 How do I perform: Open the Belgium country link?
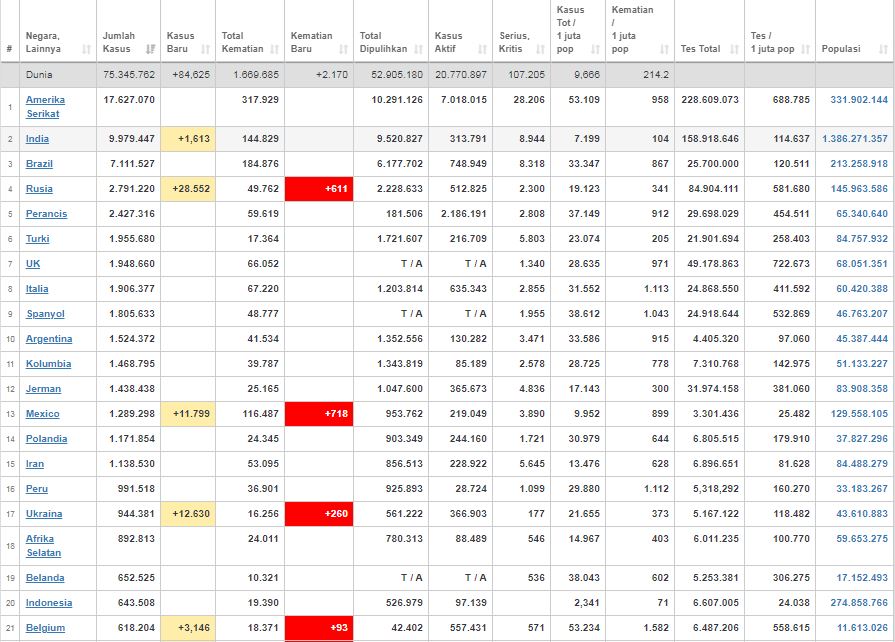click(x=45, y=628)
